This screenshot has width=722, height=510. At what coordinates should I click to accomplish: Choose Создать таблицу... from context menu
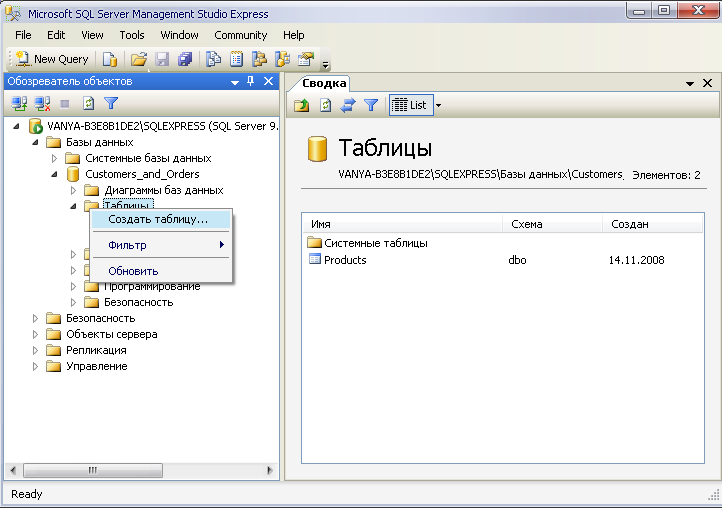(x=161, y=220)
